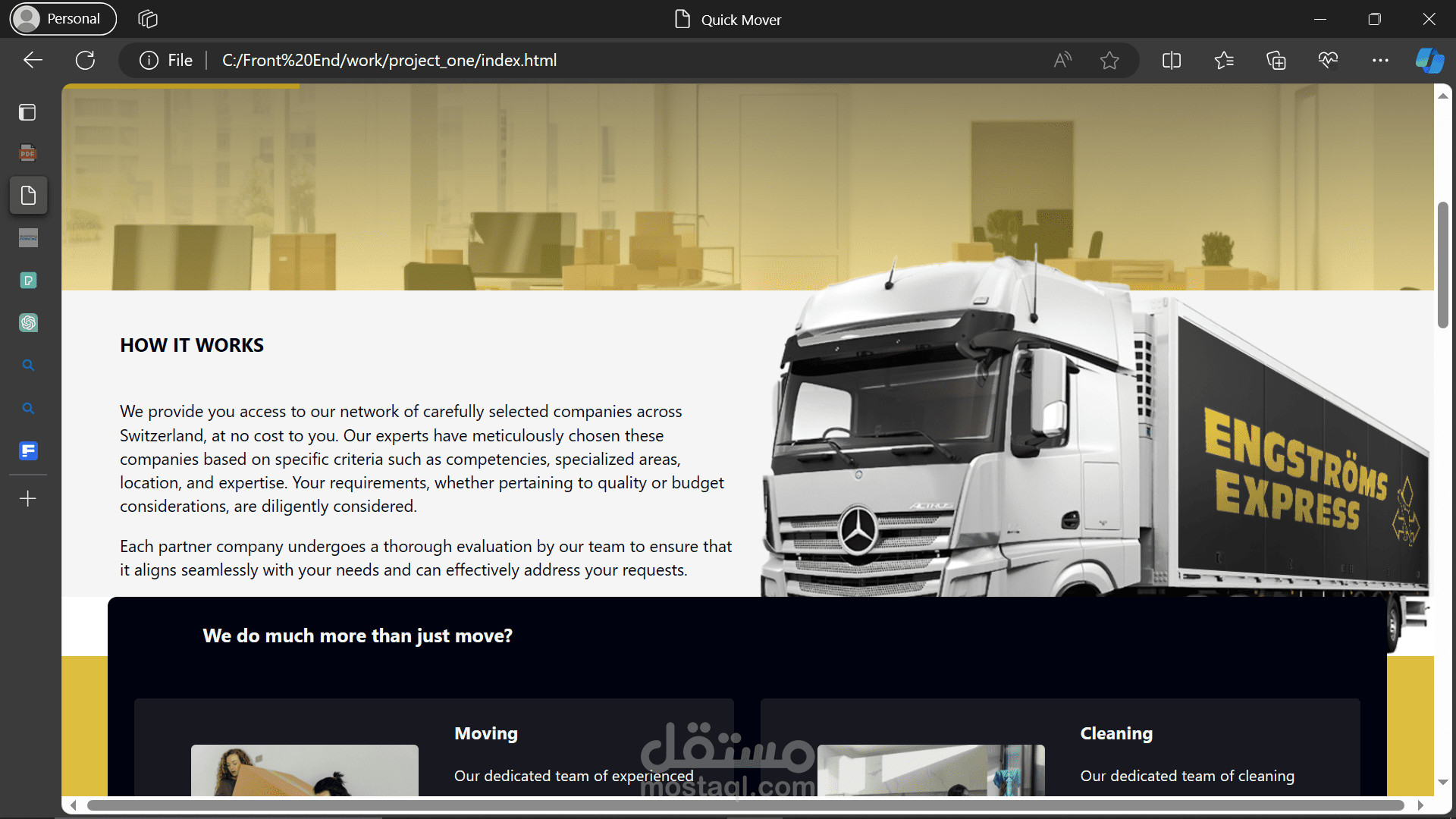Image resolution: width=1456 pixels, height=819 pixels.
Task: Select the active Quick Mover page tab
Action: pyautogui.click(x=28, y=196)
